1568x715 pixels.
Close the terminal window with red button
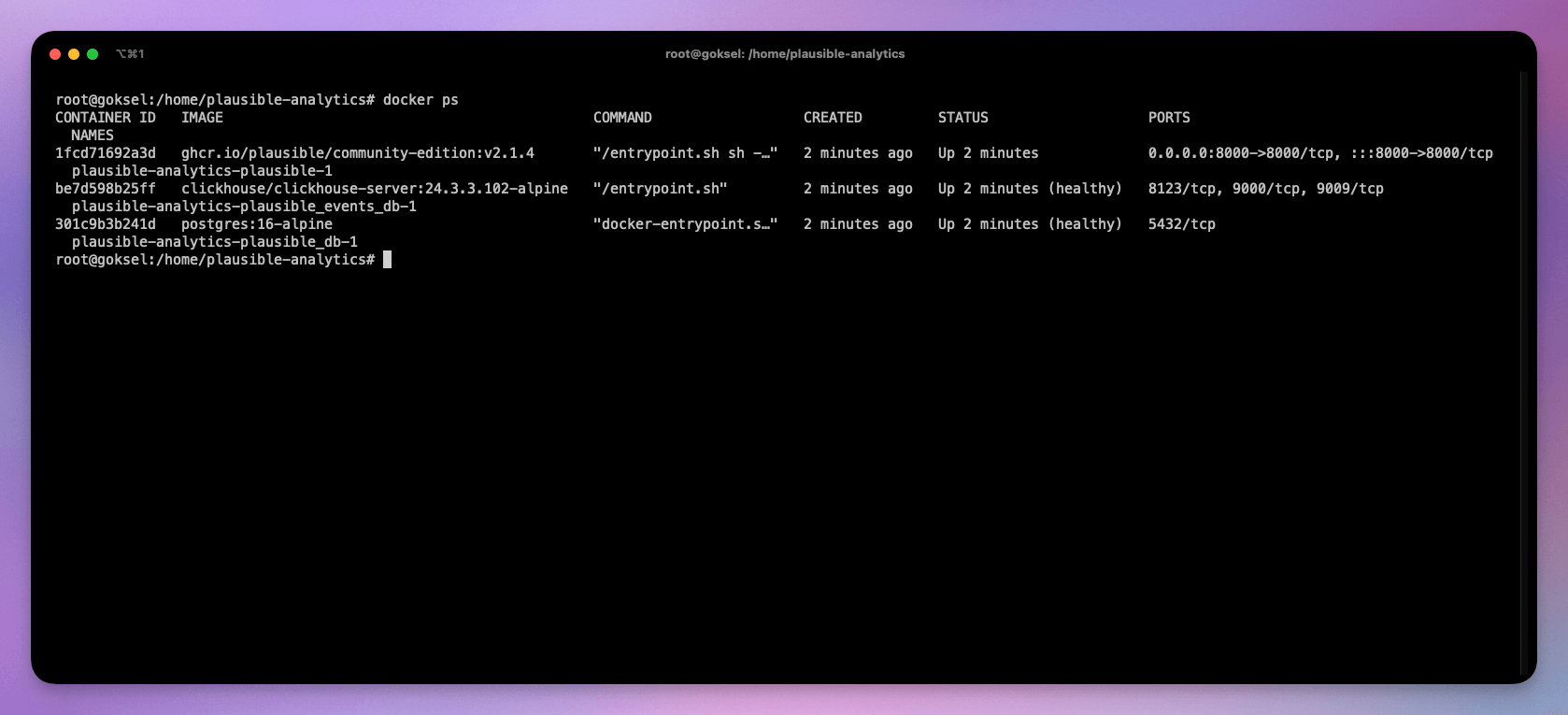tap(55, 54)
